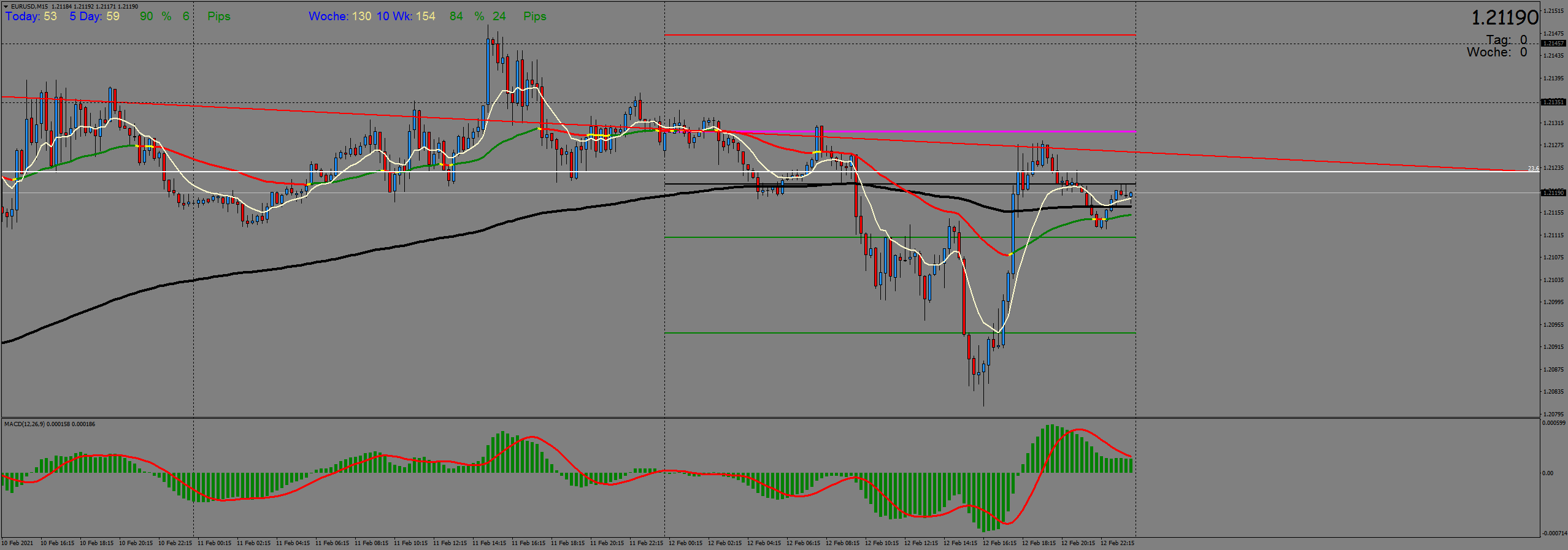Click the 1.20995 price scale label
The image size is (1568, 550).
tap(1554, 302)
